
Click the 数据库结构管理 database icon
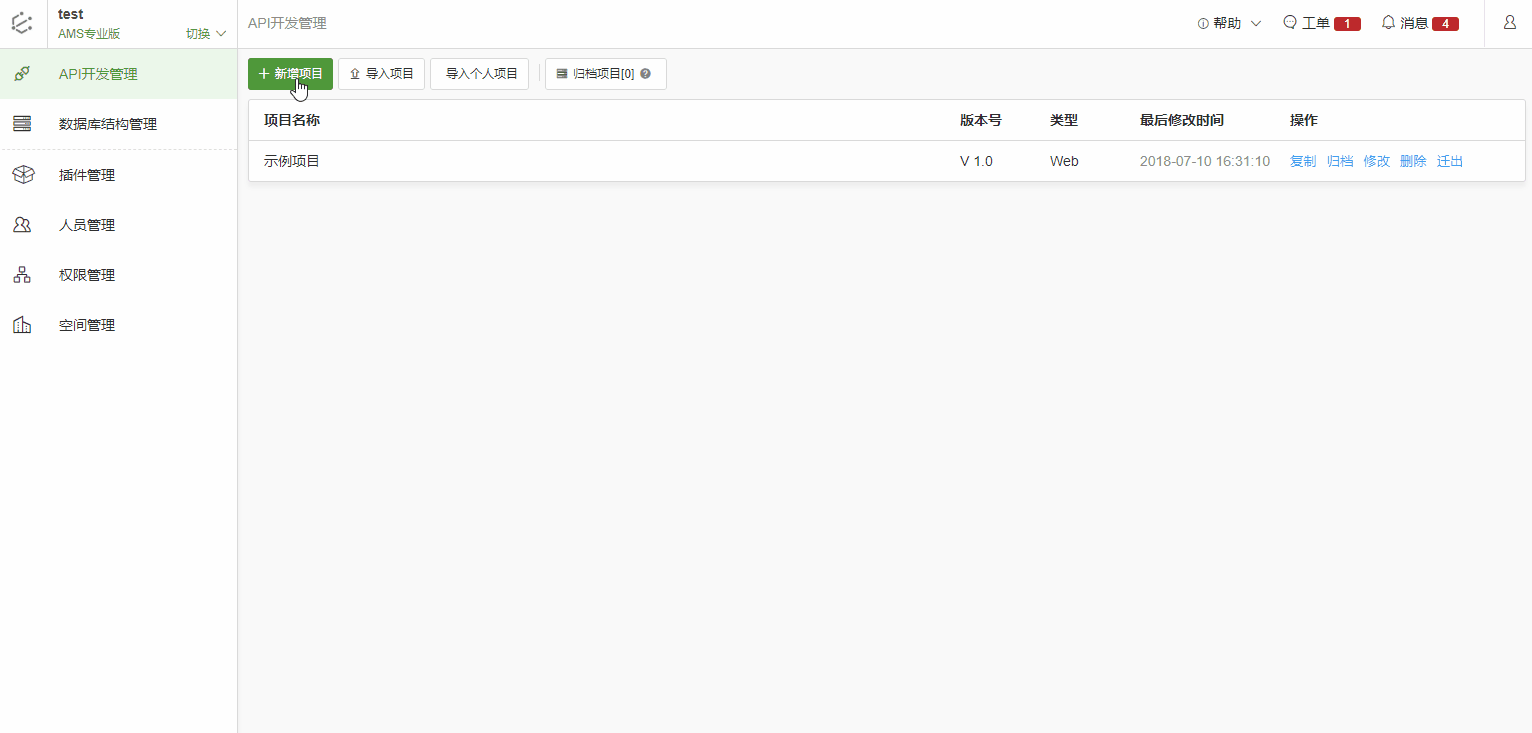pyautogui.click(x=22, y=124)
